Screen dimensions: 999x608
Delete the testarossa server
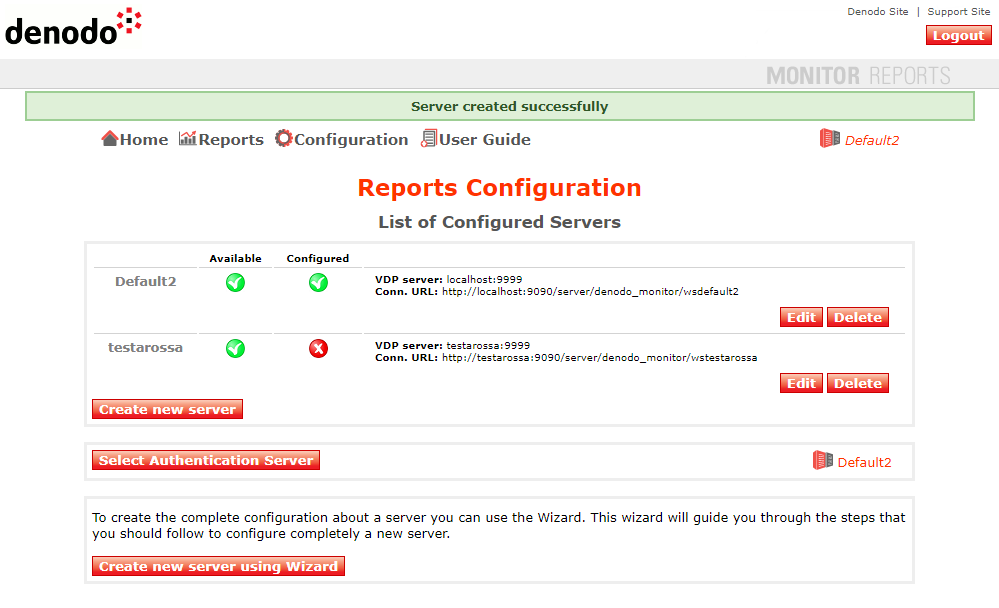pos(858,384)
